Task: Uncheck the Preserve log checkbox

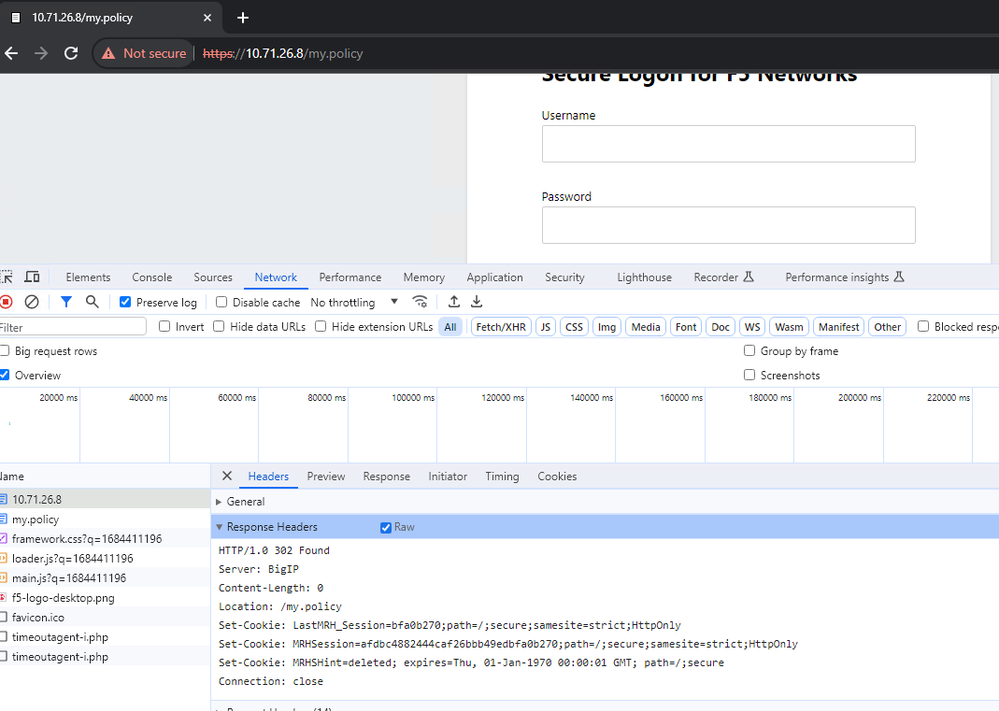Action: [x=125, y=302]
